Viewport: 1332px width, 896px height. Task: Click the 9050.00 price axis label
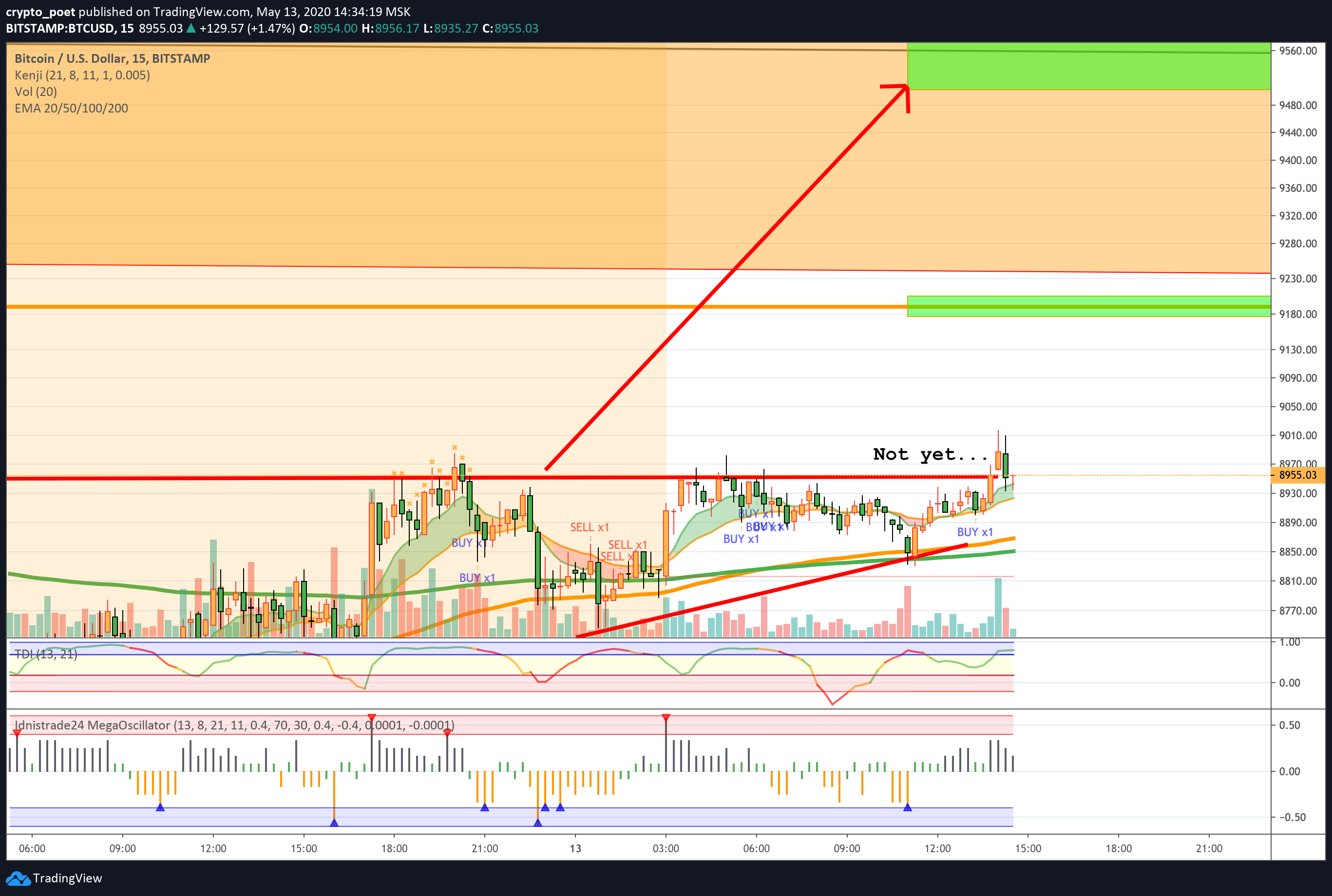click(1298, 406)
